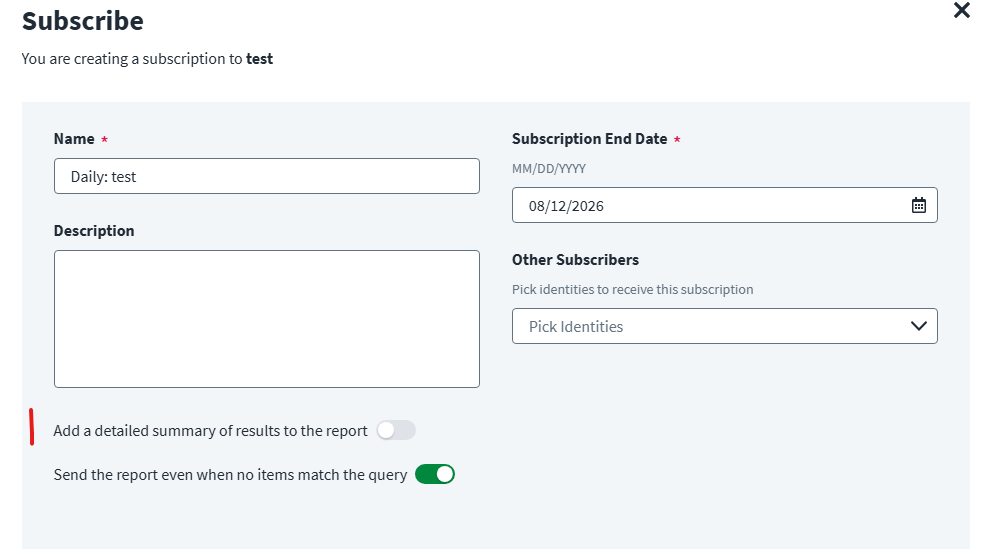Expand the Pick Identities chevron arrow
984x549 pixels.
[x=919, y=326]
